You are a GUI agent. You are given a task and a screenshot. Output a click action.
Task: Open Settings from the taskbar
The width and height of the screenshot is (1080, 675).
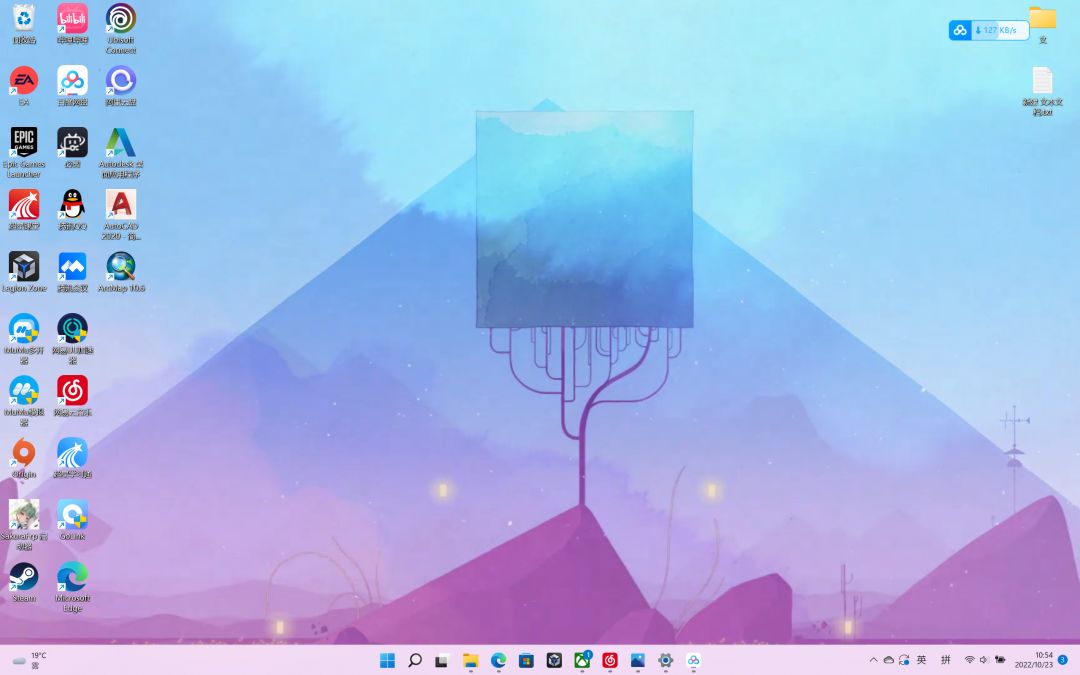coord(665,661)
